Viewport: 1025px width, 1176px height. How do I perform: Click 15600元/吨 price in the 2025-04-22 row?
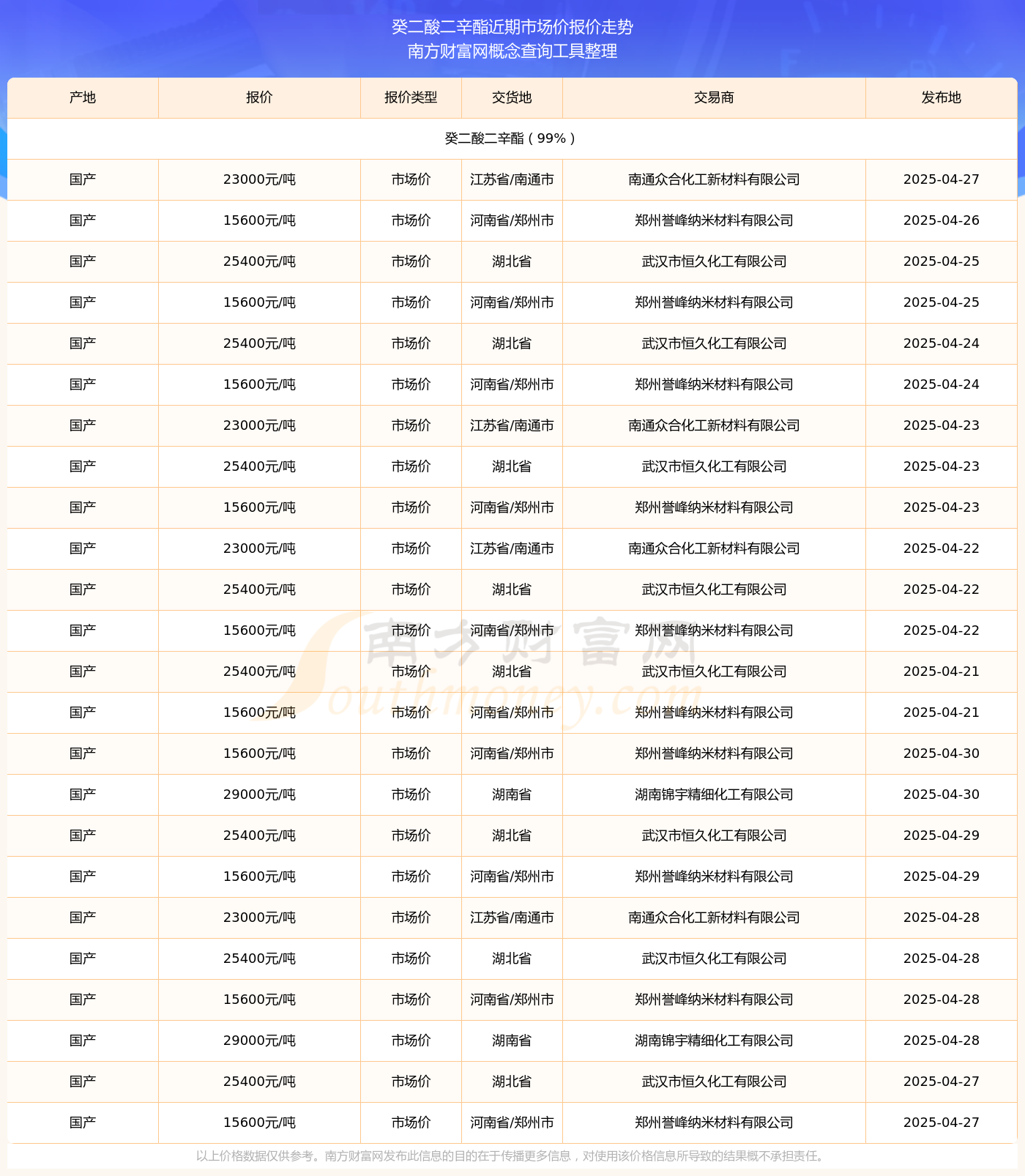pos(259,630)
